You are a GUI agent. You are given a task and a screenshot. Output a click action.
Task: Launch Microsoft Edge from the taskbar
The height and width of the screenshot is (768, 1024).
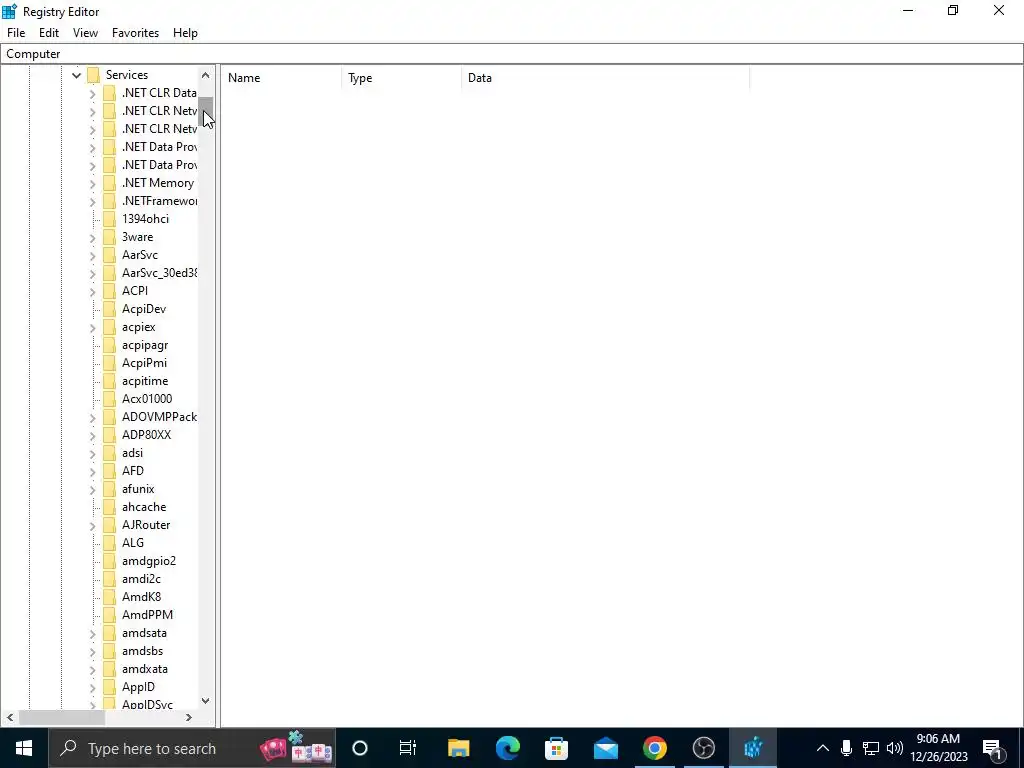click(507, 748)
